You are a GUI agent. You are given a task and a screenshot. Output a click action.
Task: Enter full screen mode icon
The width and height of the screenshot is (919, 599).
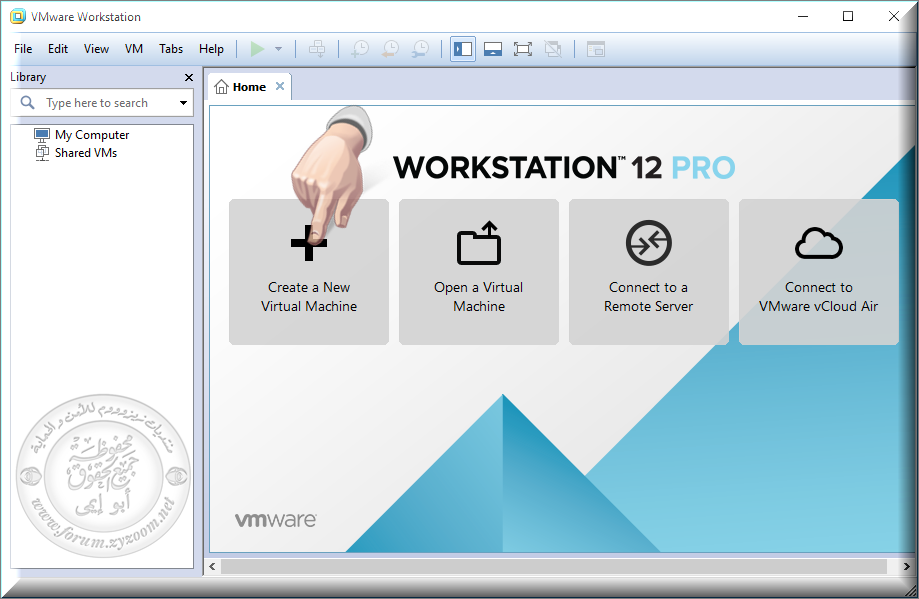(523, 49)
